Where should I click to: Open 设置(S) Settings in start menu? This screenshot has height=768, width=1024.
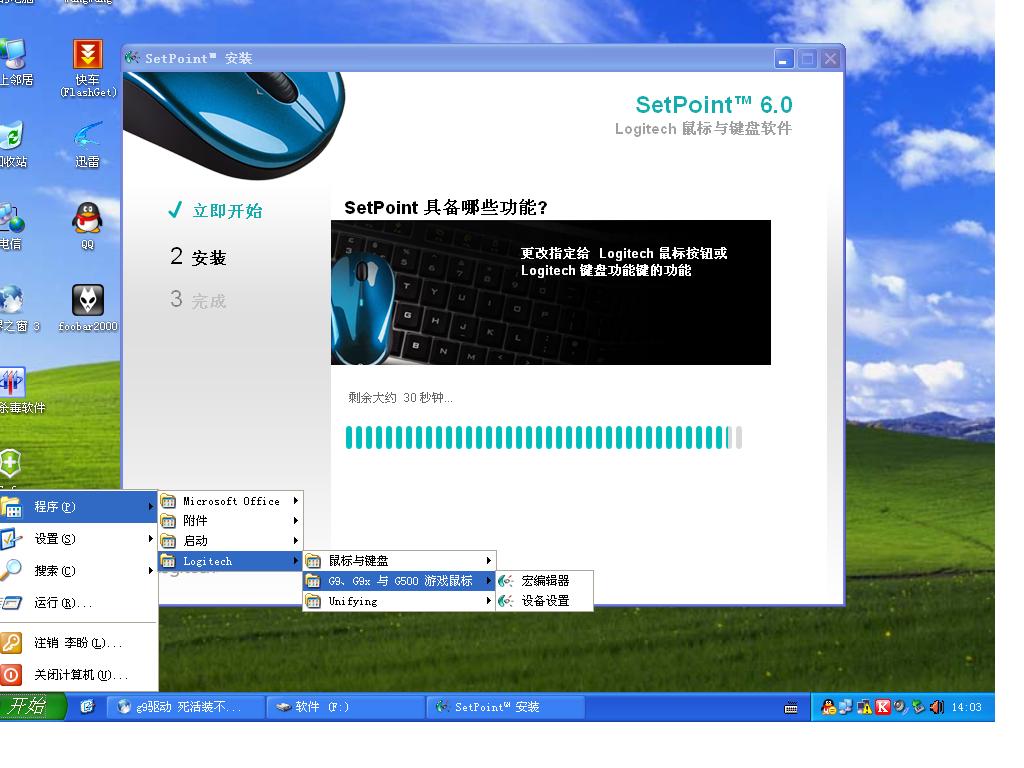coord(78,539)
